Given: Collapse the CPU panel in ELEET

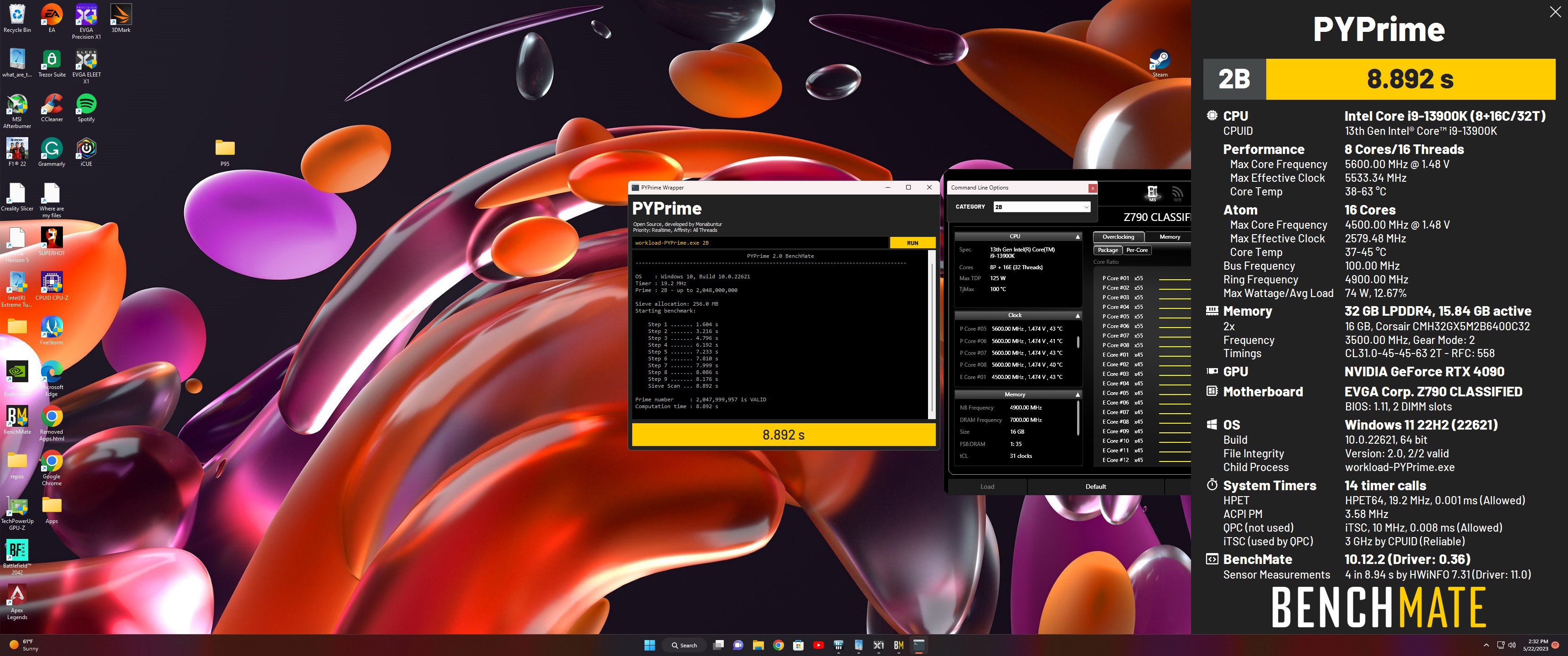Looking at the screenshot, I should coord(1078,237).
